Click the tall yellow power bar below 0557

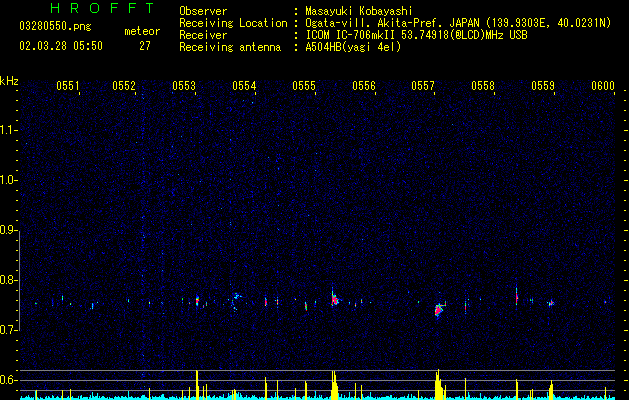coord(438,384)
